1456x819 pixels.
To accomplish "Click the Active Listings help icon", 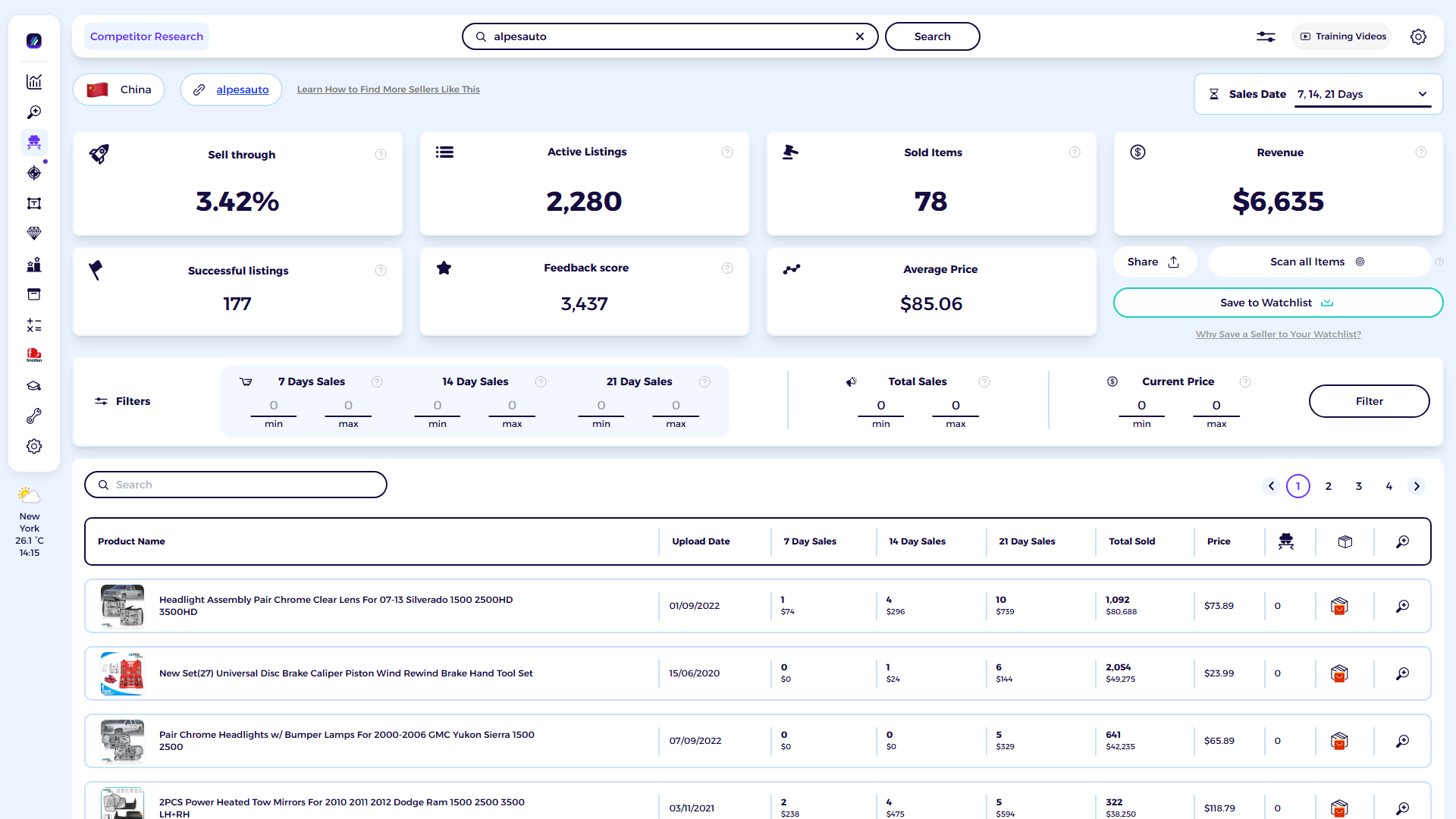I will [727, 152].
